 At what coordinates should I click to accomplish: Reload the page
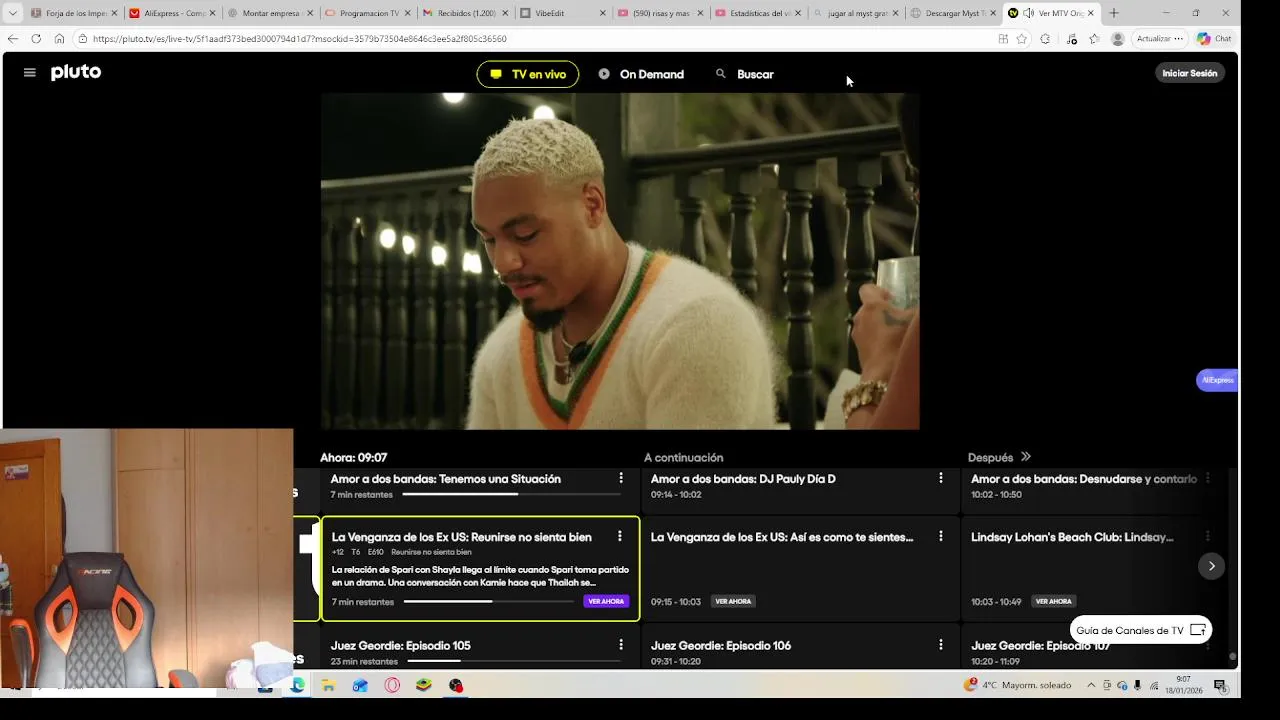pos(36,39)
